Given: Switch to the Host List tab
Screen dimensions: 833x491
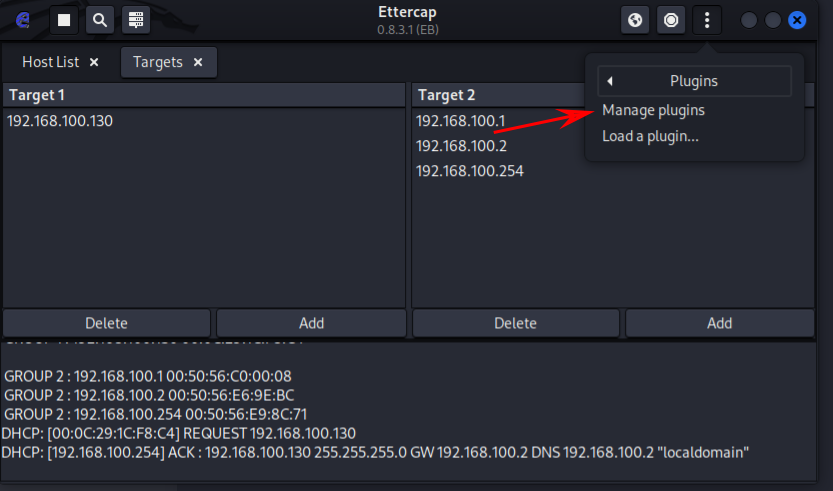Looking at the screenshot, I should (x=50, y=62).
